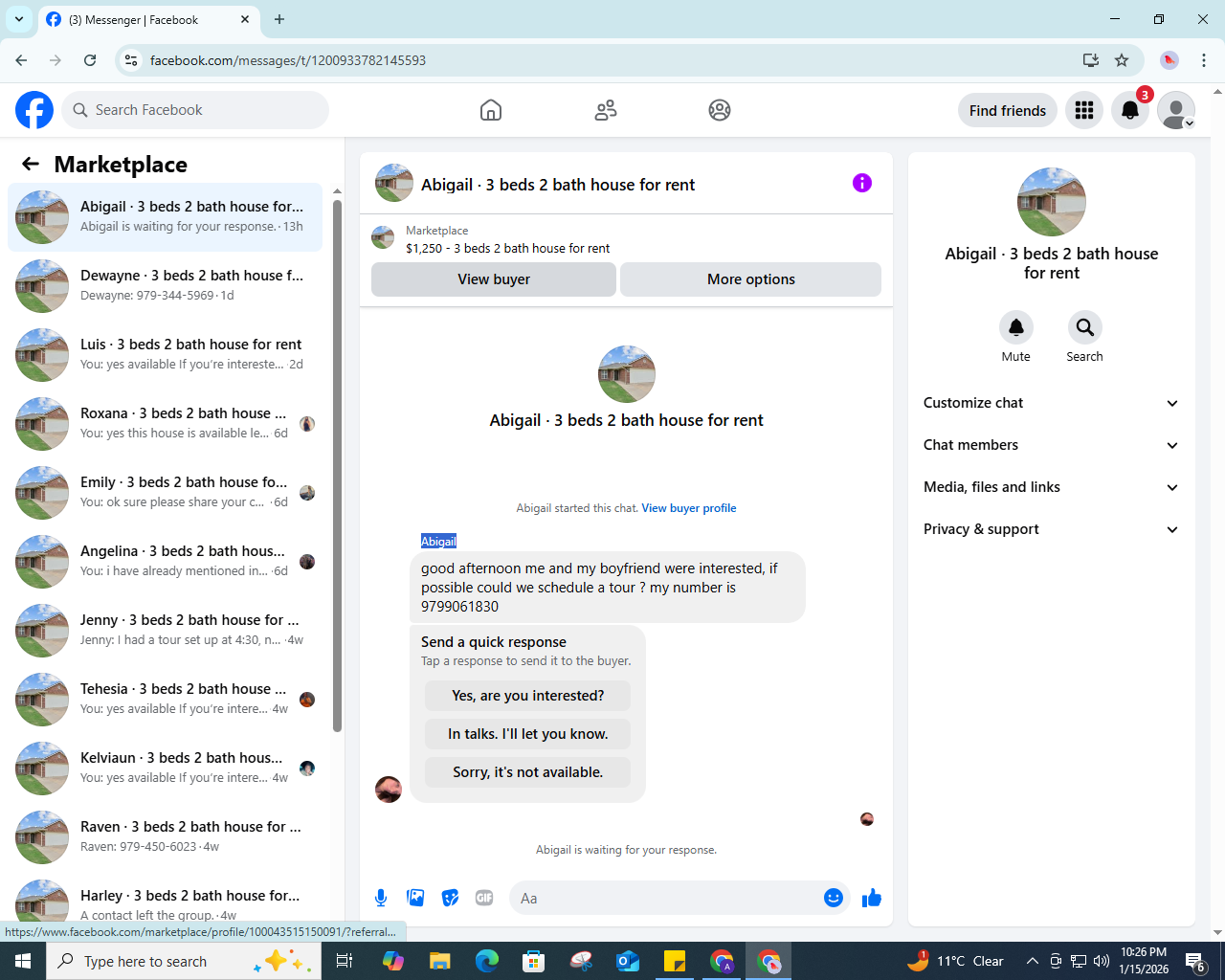1225x980 pixels.
Task: Open the Groups icon in top navigation
Action: tap(720, 110)
